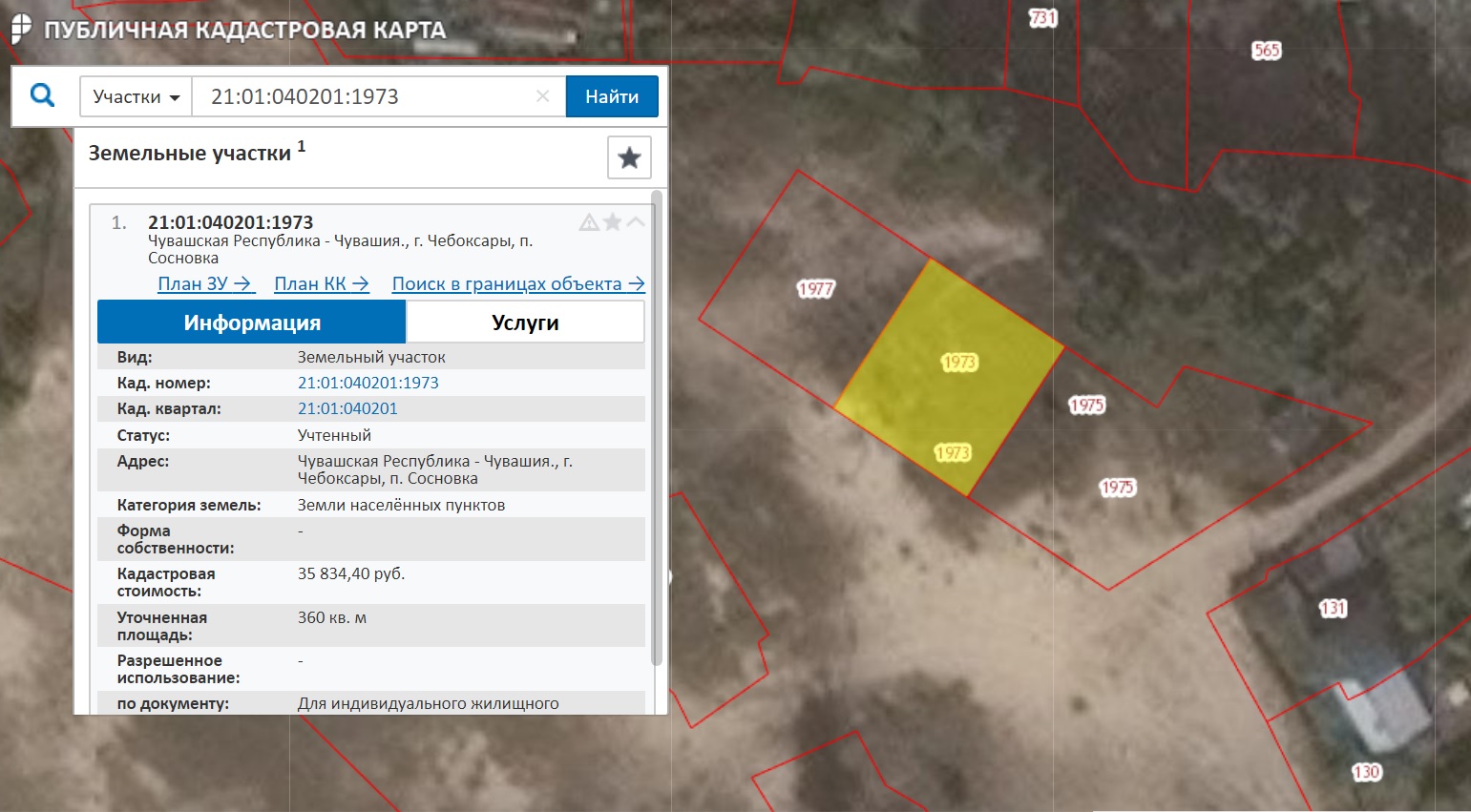Select parcel 1977 on the map
The height and width of the screenshot is (812, 1471).
[x=815, y=289]
